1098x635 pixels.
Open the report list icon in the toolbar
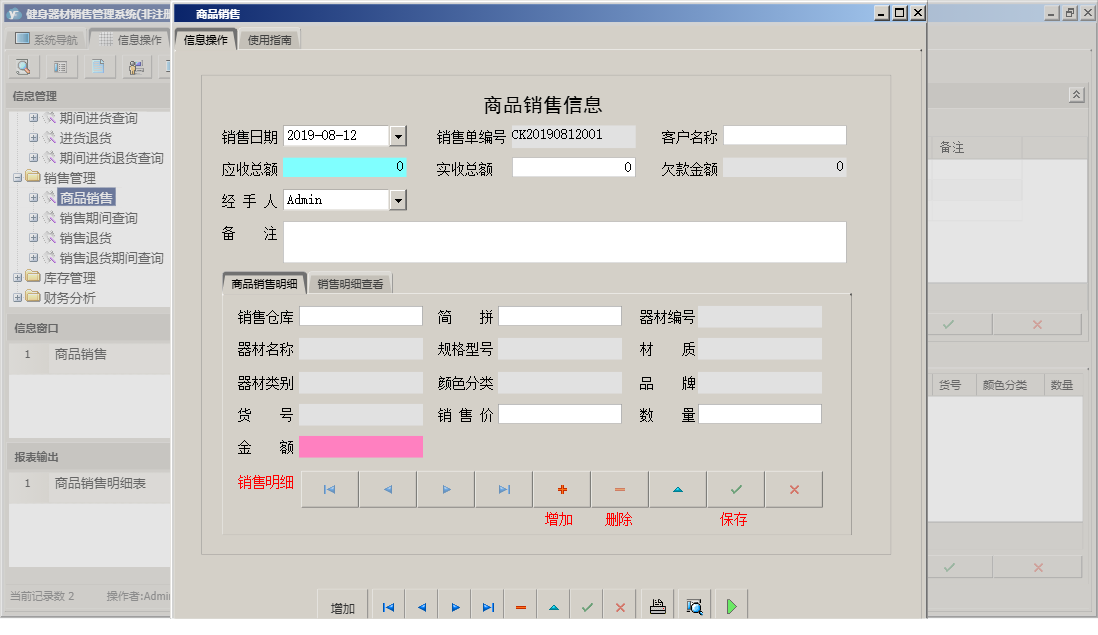(62, 64)
